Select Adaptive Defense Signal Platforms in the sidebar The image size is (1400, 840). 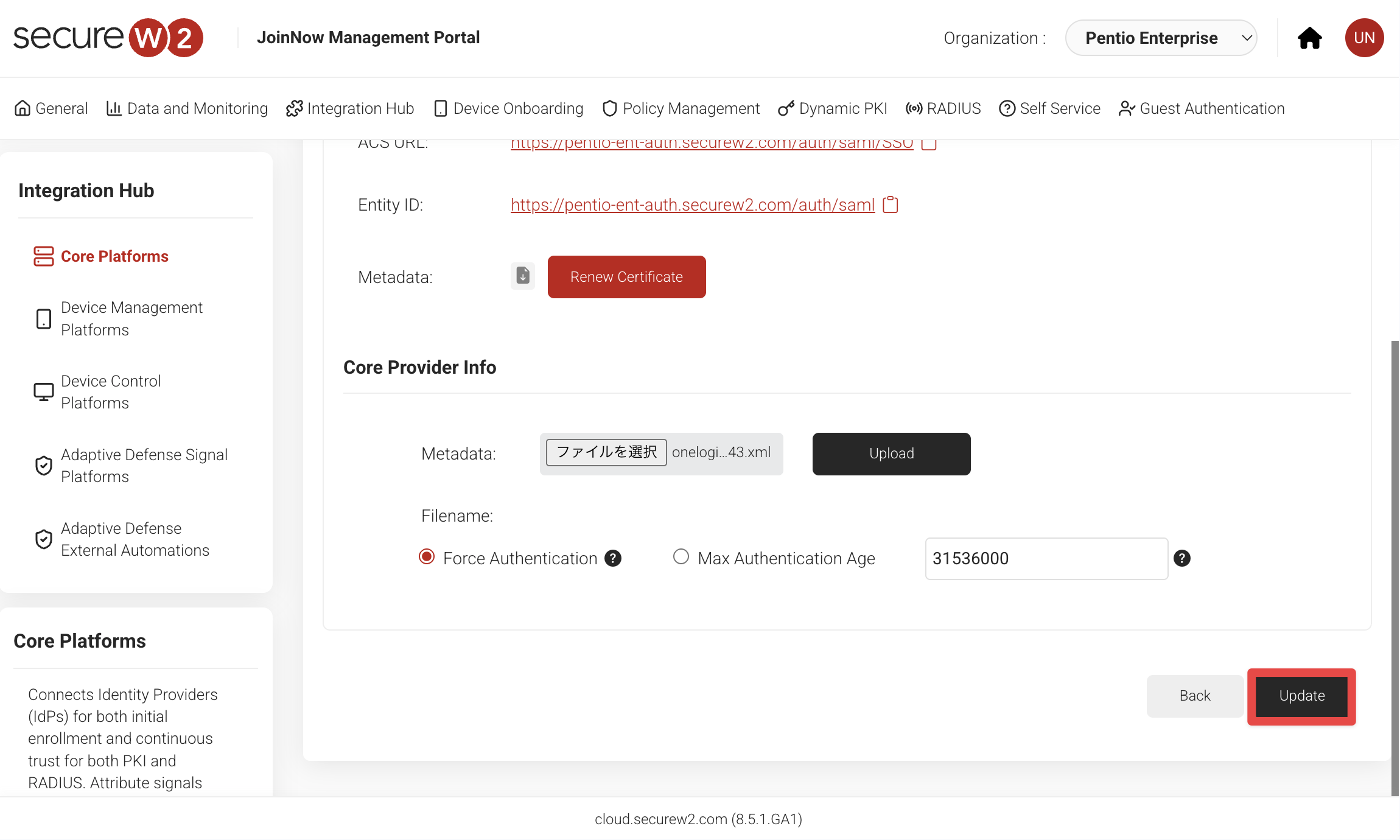(144, 466)
